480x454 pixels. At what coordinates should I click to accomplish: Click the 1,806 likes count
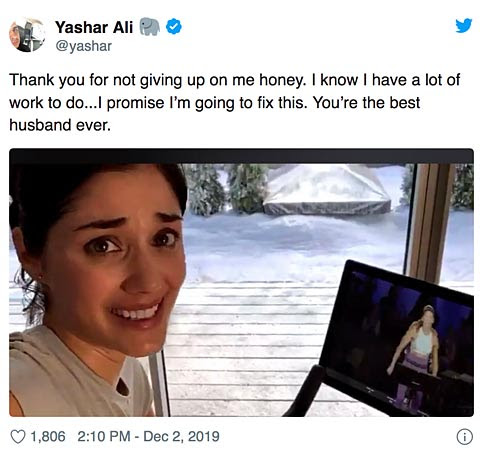(x=48, y=436)
